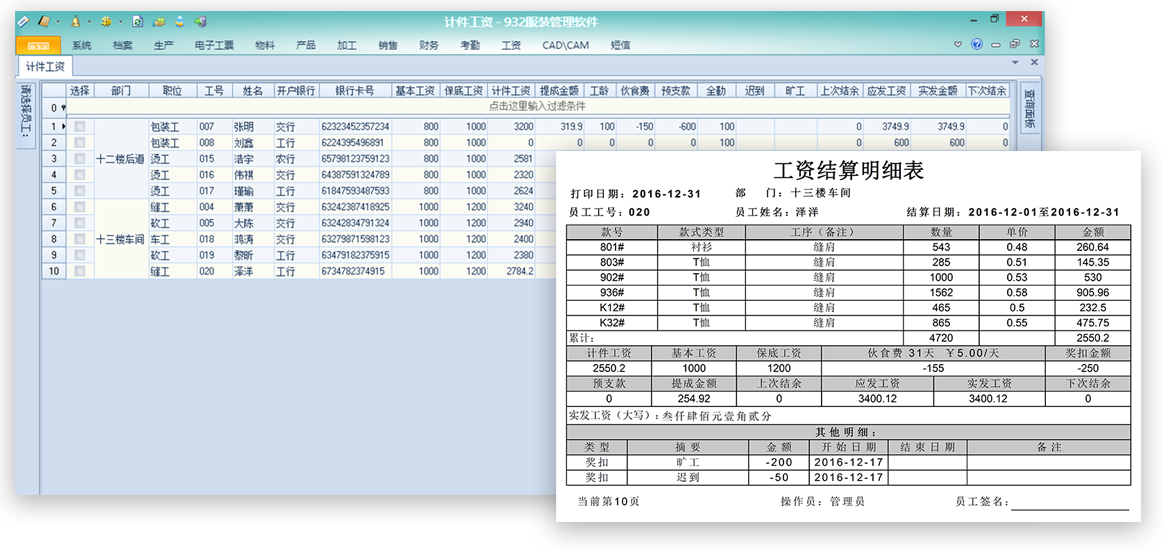Click the yellow bell-shaped icon in top toolbar

click(x=75, y=21)
